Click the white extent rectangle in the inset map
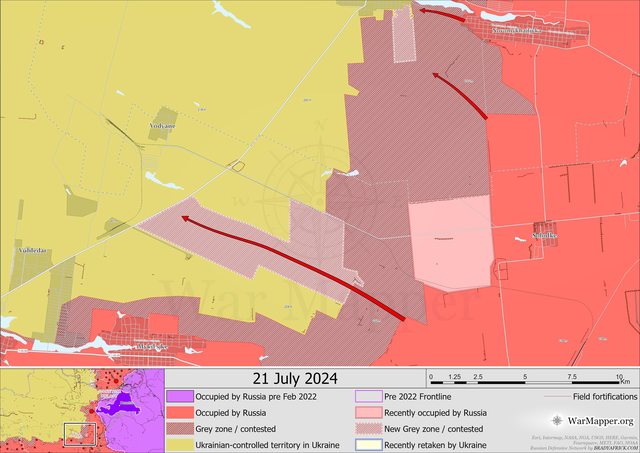Screen dimensions: 640x453 (x=78, y=435)
